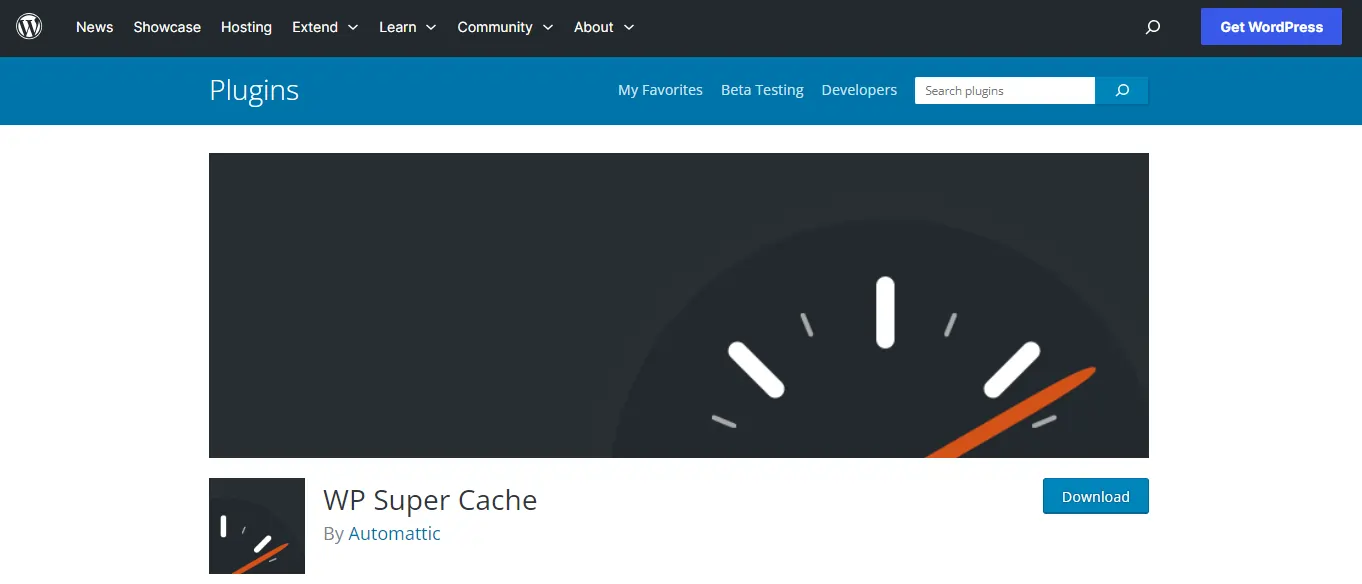
Task: Click the Search plugins input field
Action: [1004, 90]
